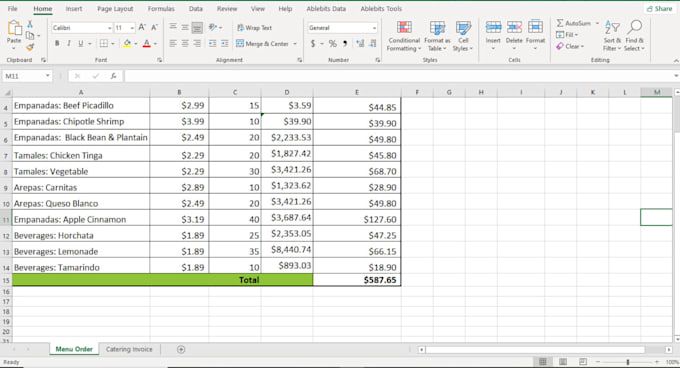Viewport: 680px width, 368px height.
Task: Apply percent style
Action: tap(333, 43)
